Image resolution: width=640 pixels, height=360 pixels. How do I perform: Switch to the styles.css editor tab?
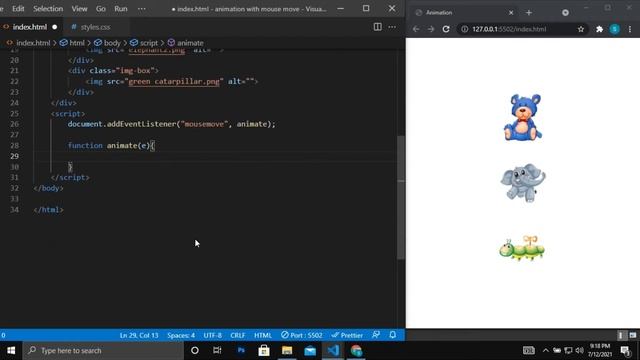95,27
